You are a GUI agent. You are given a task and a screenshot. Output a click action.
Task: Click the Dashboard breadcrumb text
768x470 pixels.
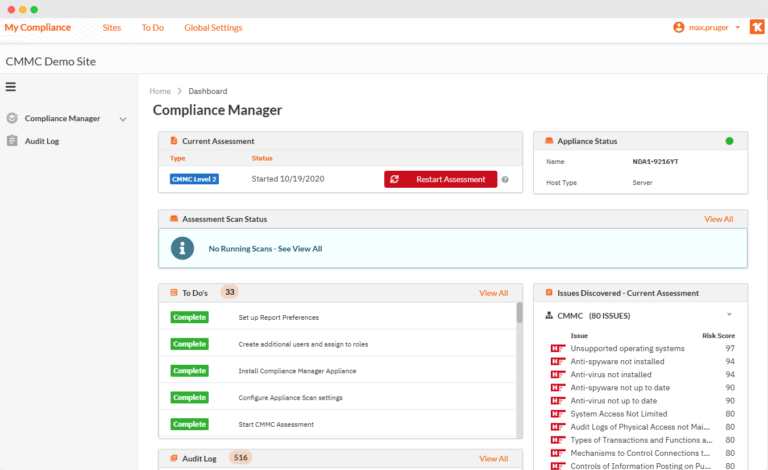(x=208, y=91)
